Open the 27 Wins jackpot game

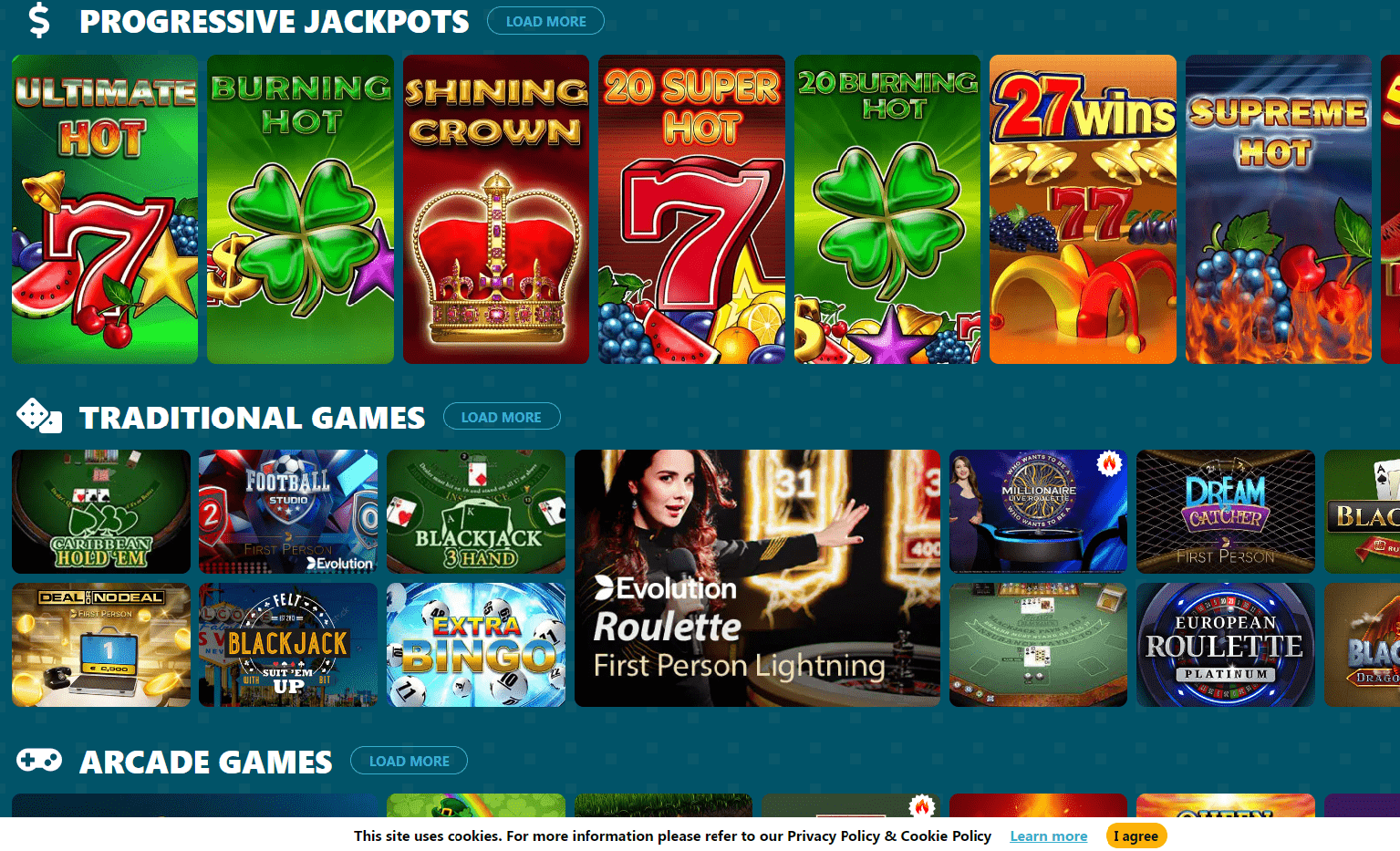(1083, 209)
